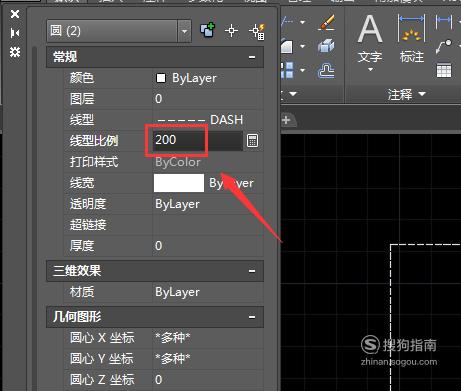Collapse the 常规 section
Screen dimensions: 461x391
[x=252, y=57]
